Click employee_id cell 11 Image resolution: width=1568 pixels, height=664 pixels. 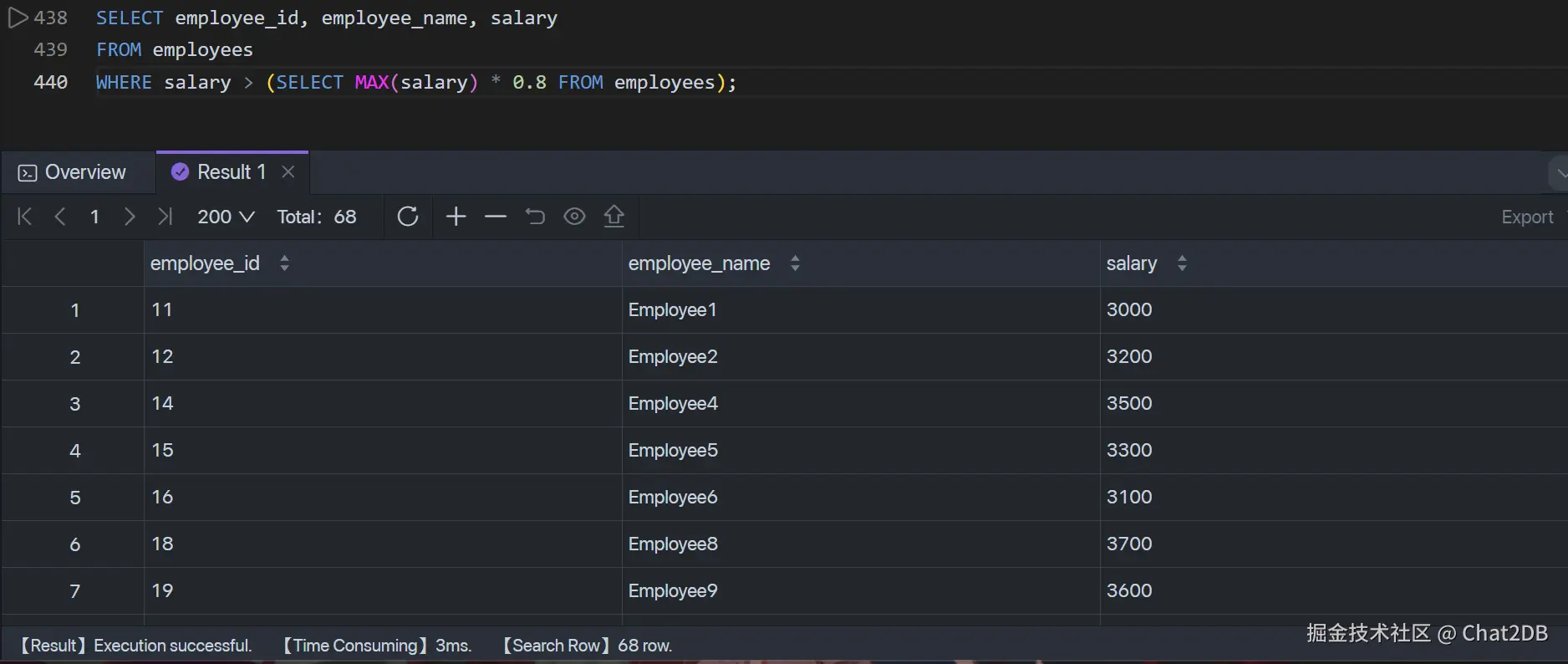click(383, 310)
